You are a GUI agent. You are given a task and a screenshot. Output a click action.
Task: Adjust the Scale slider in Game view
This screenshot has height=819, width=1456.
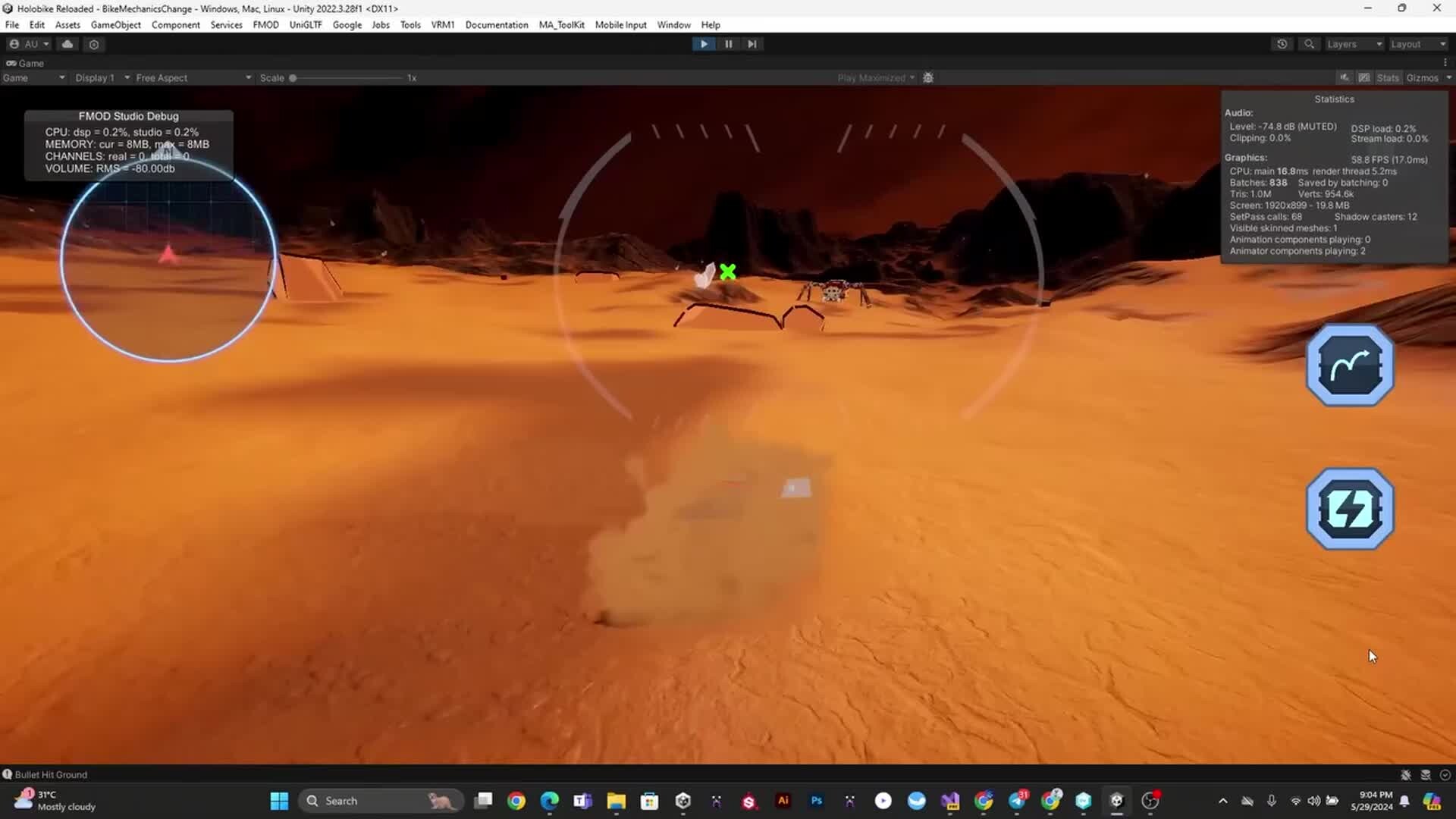coord(294,77)
